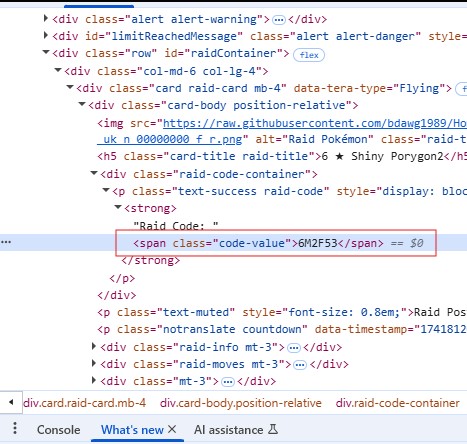Select the closing p tag line

coord(122,278)
